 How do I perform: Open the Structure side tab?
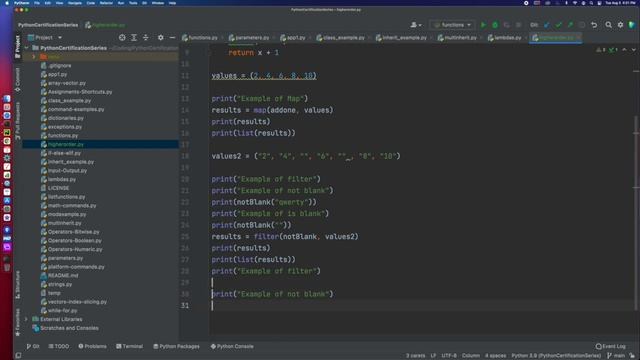[18, 284]
